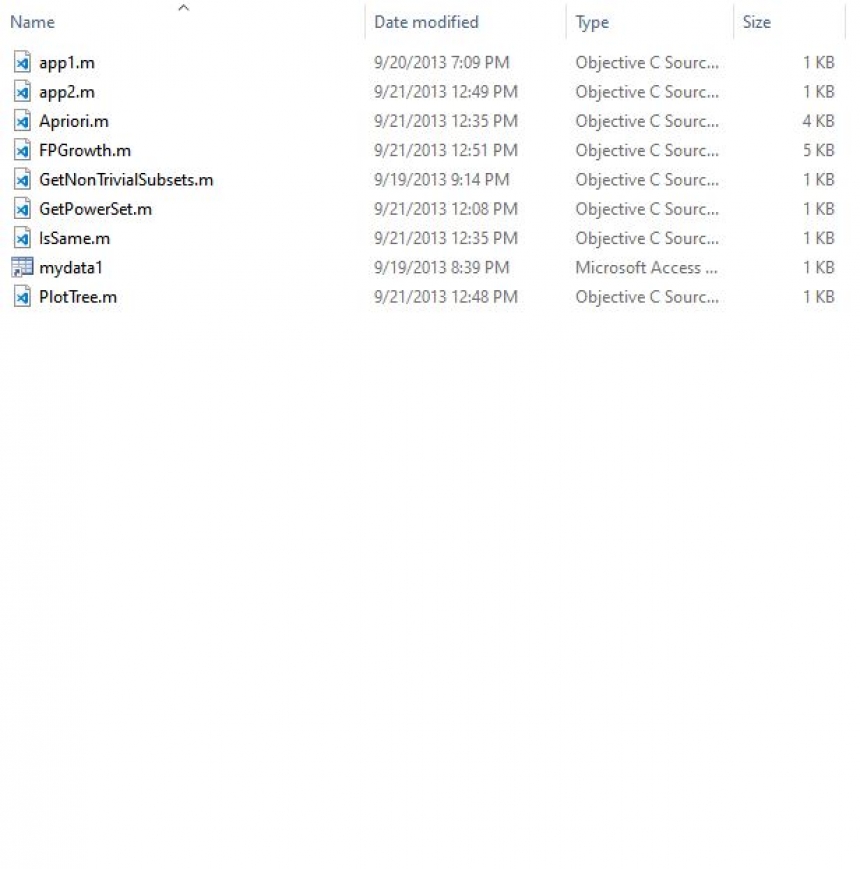Screen dimensions: 860x869
Task: Click the 4 KB size cell
Action: pos(818,121)
